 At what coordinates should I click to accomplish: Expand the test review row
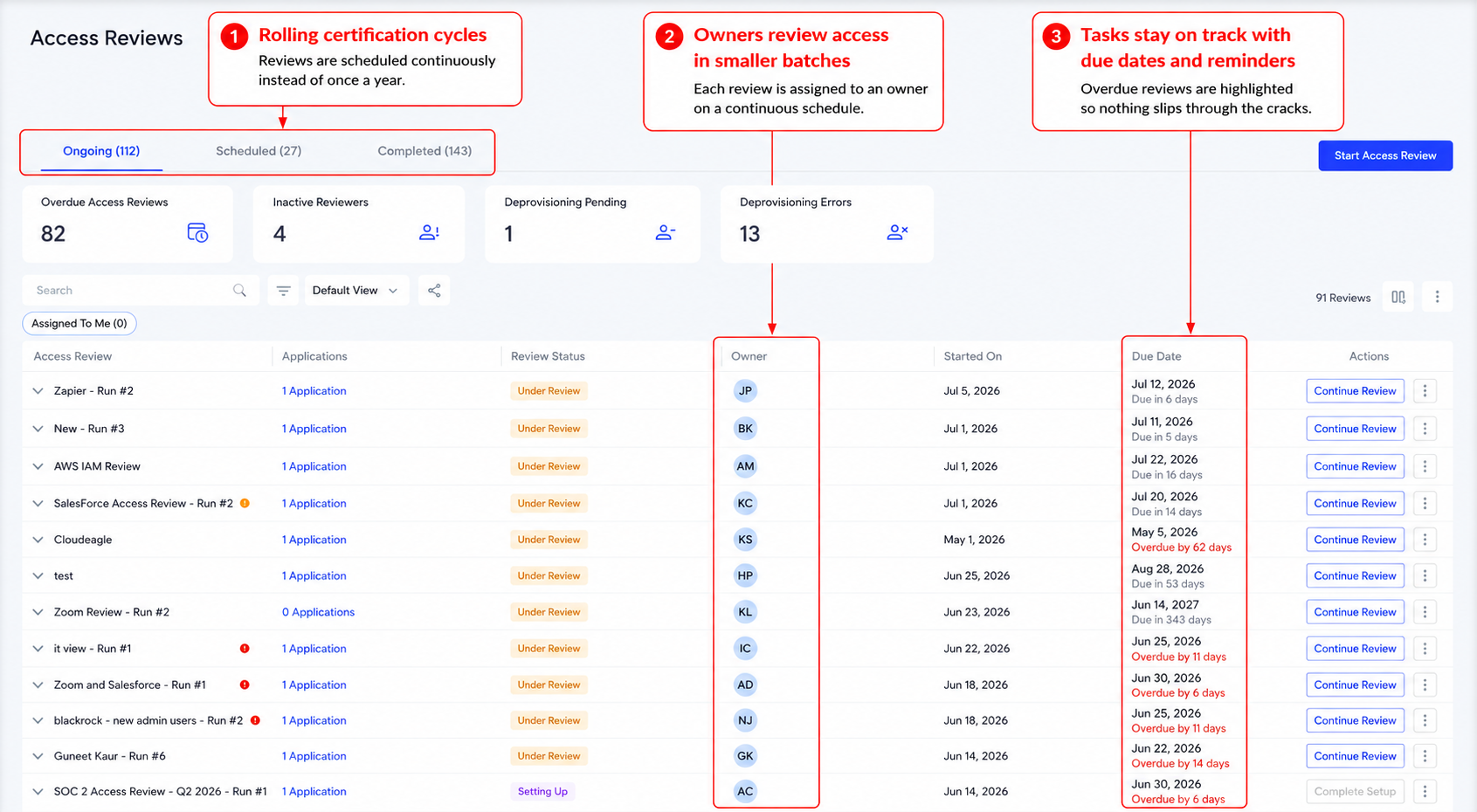[38, 576]
